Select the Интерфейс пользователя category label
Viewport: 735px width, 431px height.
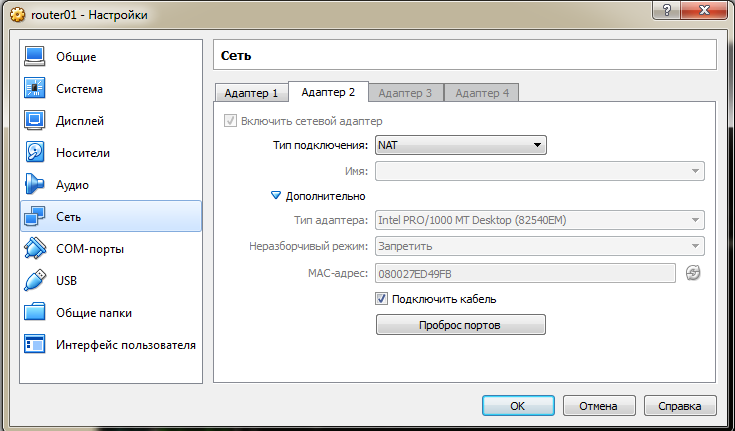pyautogui.click(x=126, y=345)
